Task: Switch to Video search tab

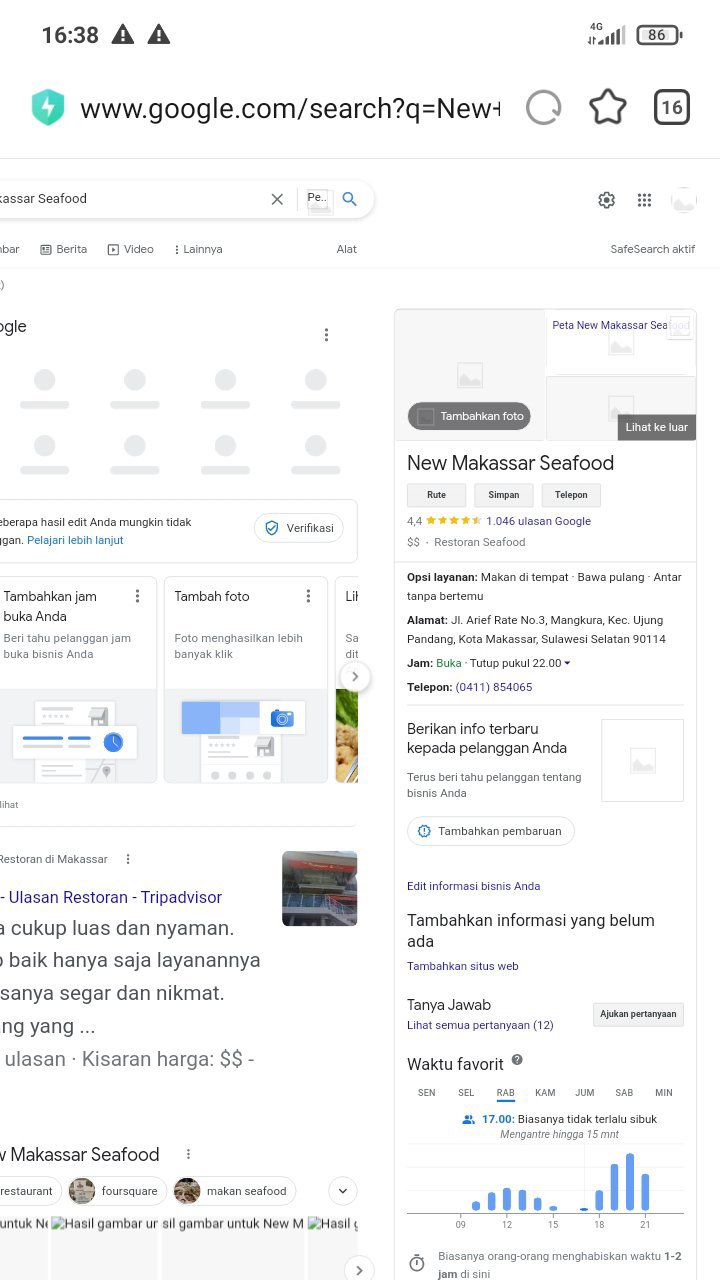Action: coord(130,249)
